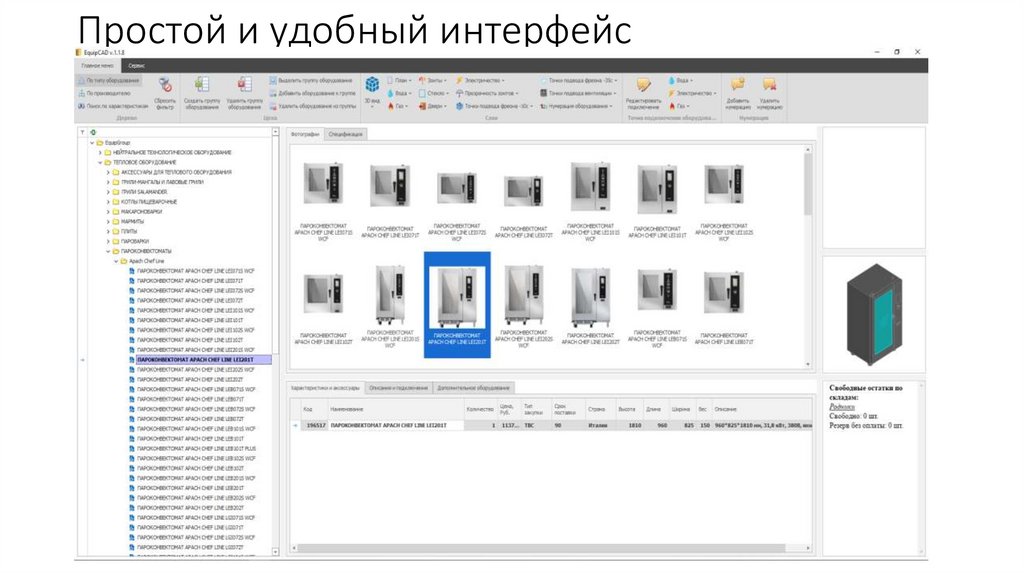Open the План layer dropdown
This screenshot has width=1024, height=574.
(x=400, y=80)
